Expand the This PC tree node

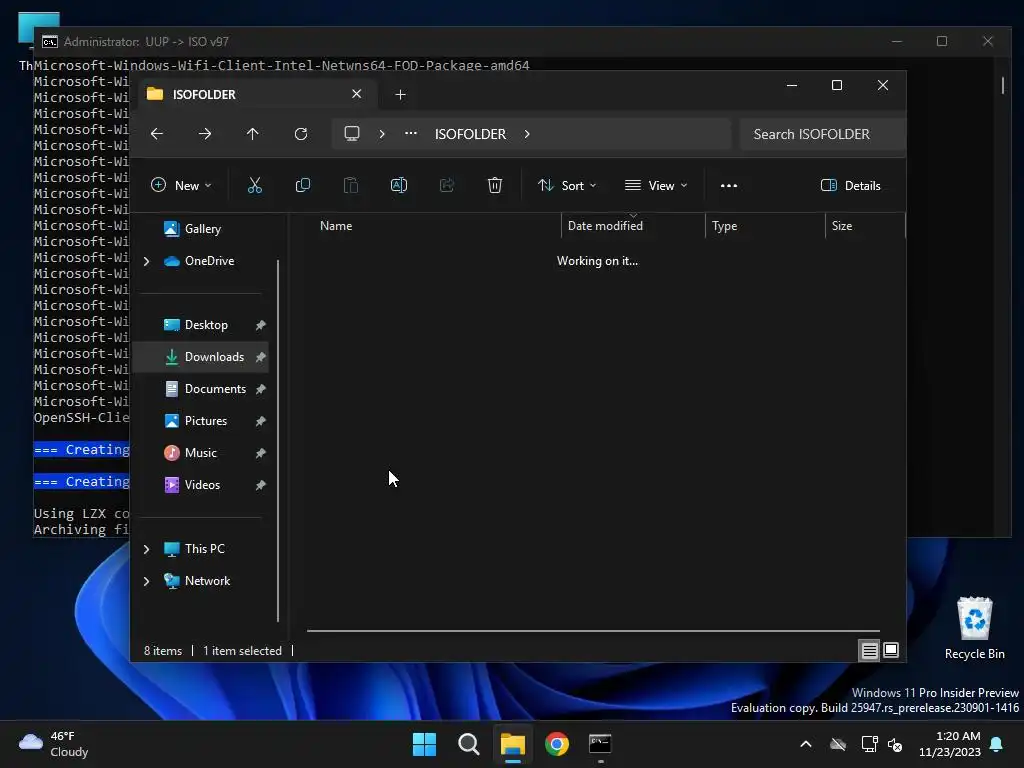[x=146, y=549]
